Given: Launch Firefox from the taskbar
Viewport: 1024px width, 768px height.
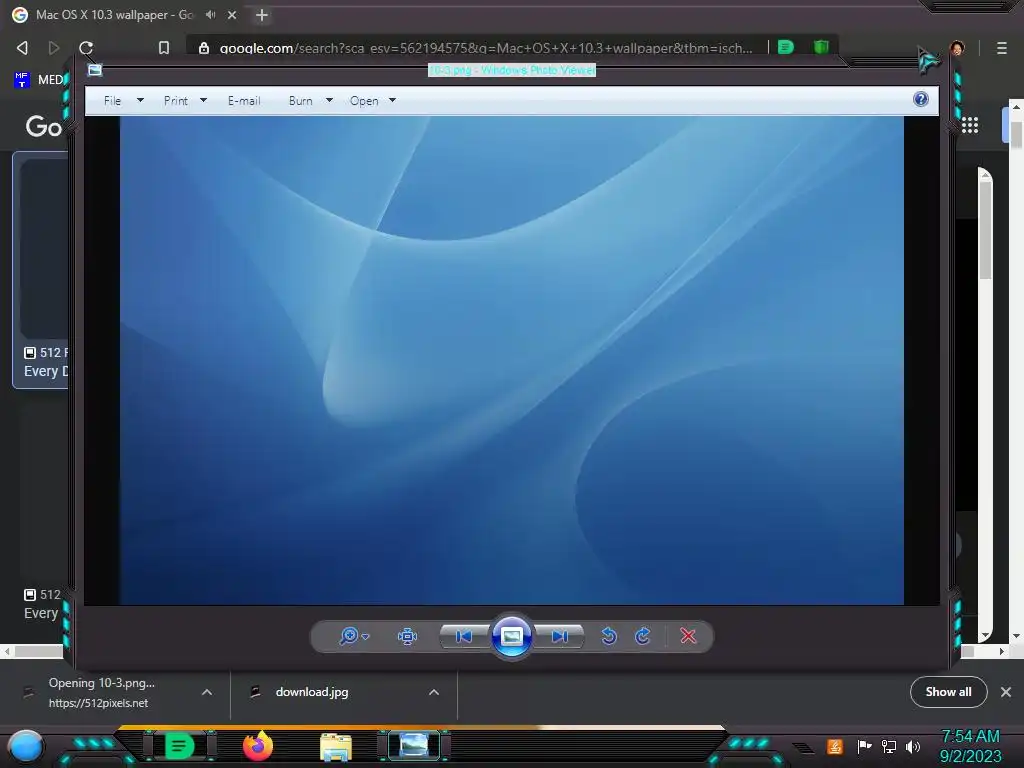Looking at the screenshot, I should click(258, 746).
